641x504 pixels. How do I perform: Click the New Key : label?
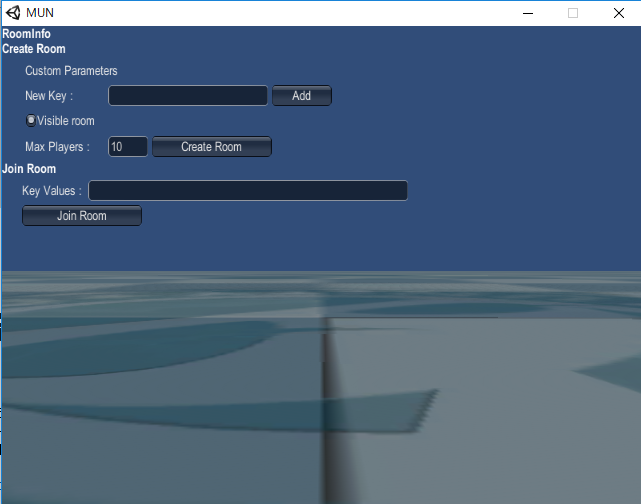coord(49,96)
